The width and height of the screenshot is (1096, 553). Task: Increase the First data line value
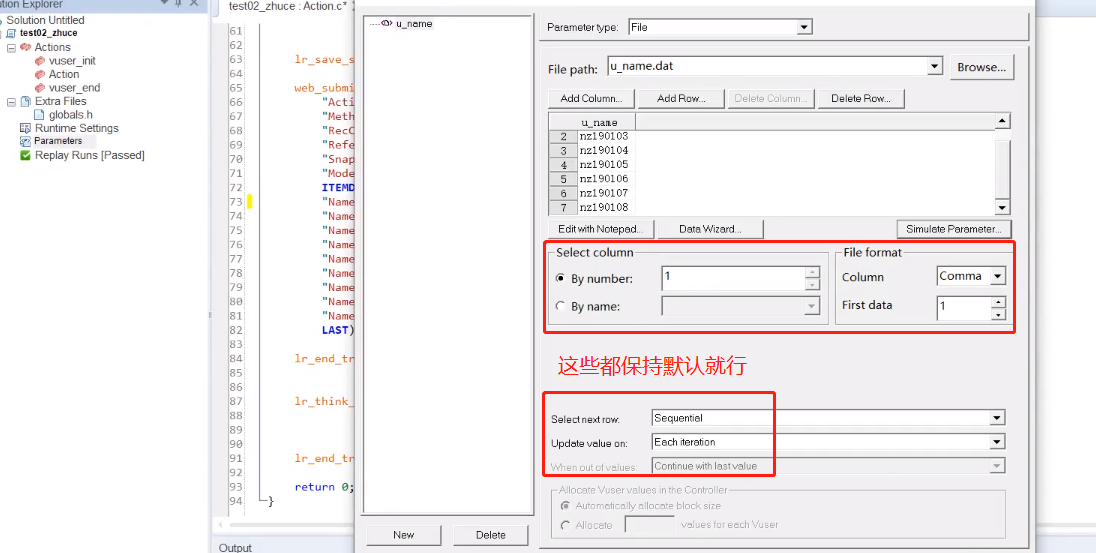(998, 301)
